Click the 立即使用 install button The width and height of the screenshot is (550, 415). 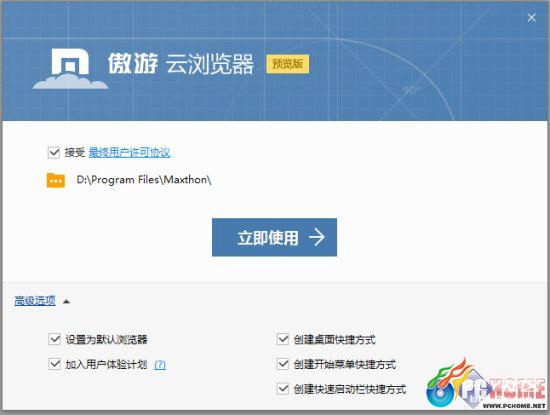(274, 237)
